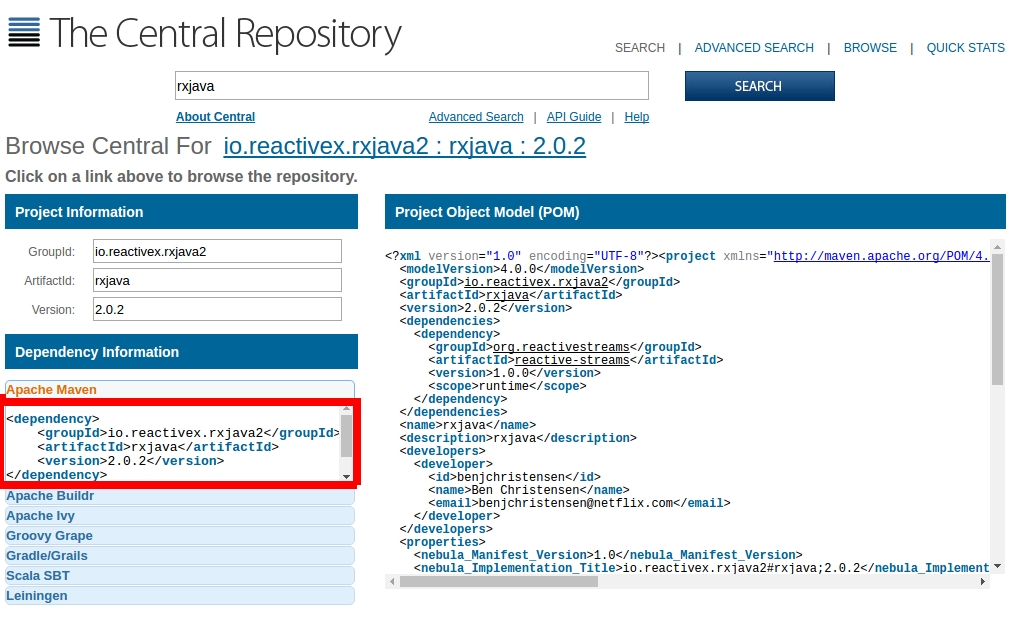Click POM panel scroll-down arrow
Viewport: 1029px width, 627px height.
pyautogui.click(x=998, y=566)
